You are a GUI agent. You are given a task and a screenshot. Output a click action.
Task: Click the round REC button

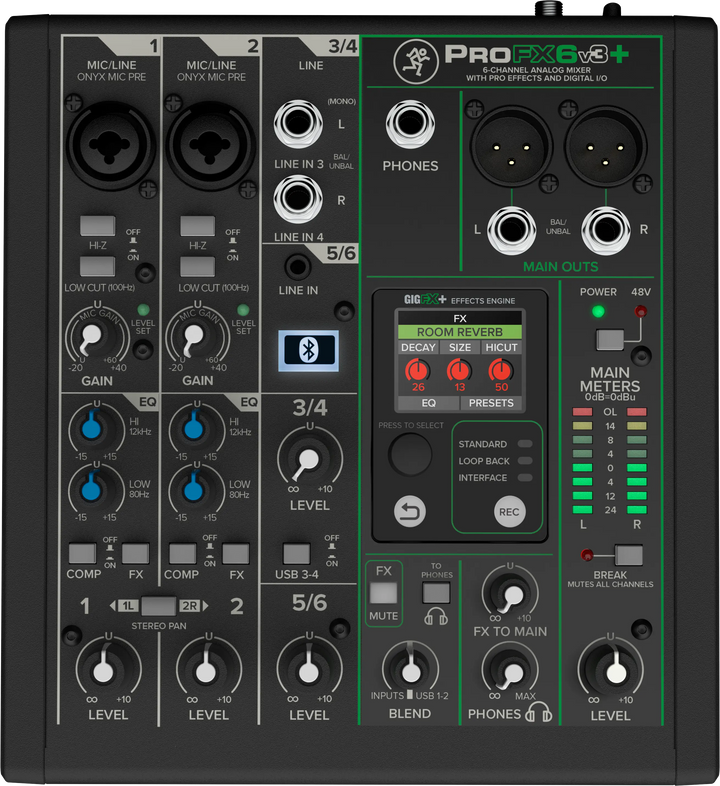(x=509, y=512)
